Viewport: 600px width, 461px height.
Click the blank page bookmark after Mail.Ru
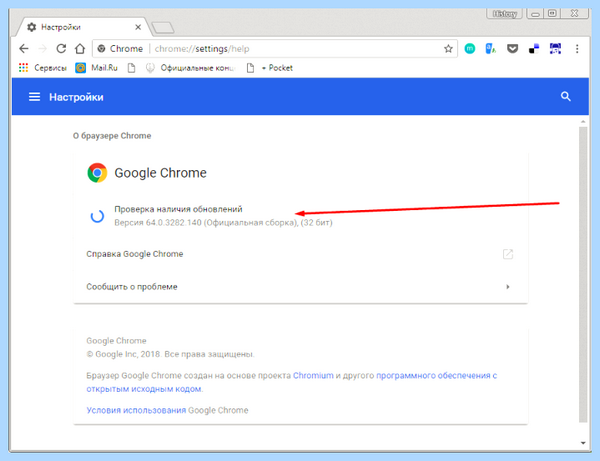click(x=131, y=68)
